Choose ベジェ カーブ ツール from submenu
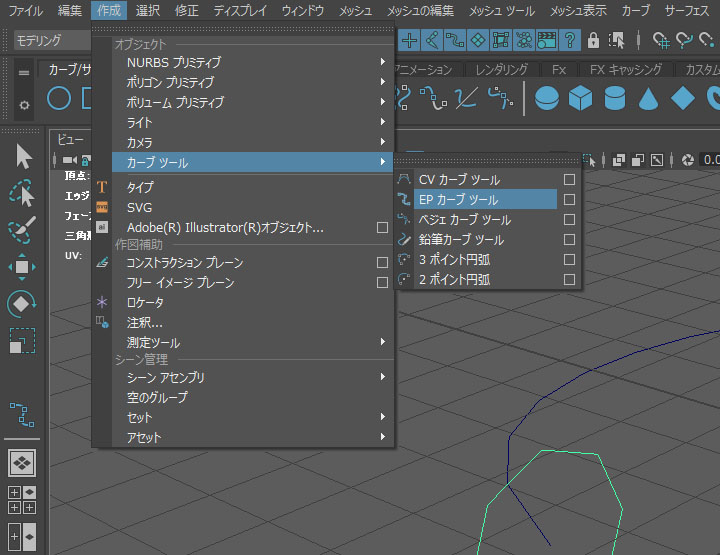Viewport: 720px width, 555px height. [x=464, y=220]
